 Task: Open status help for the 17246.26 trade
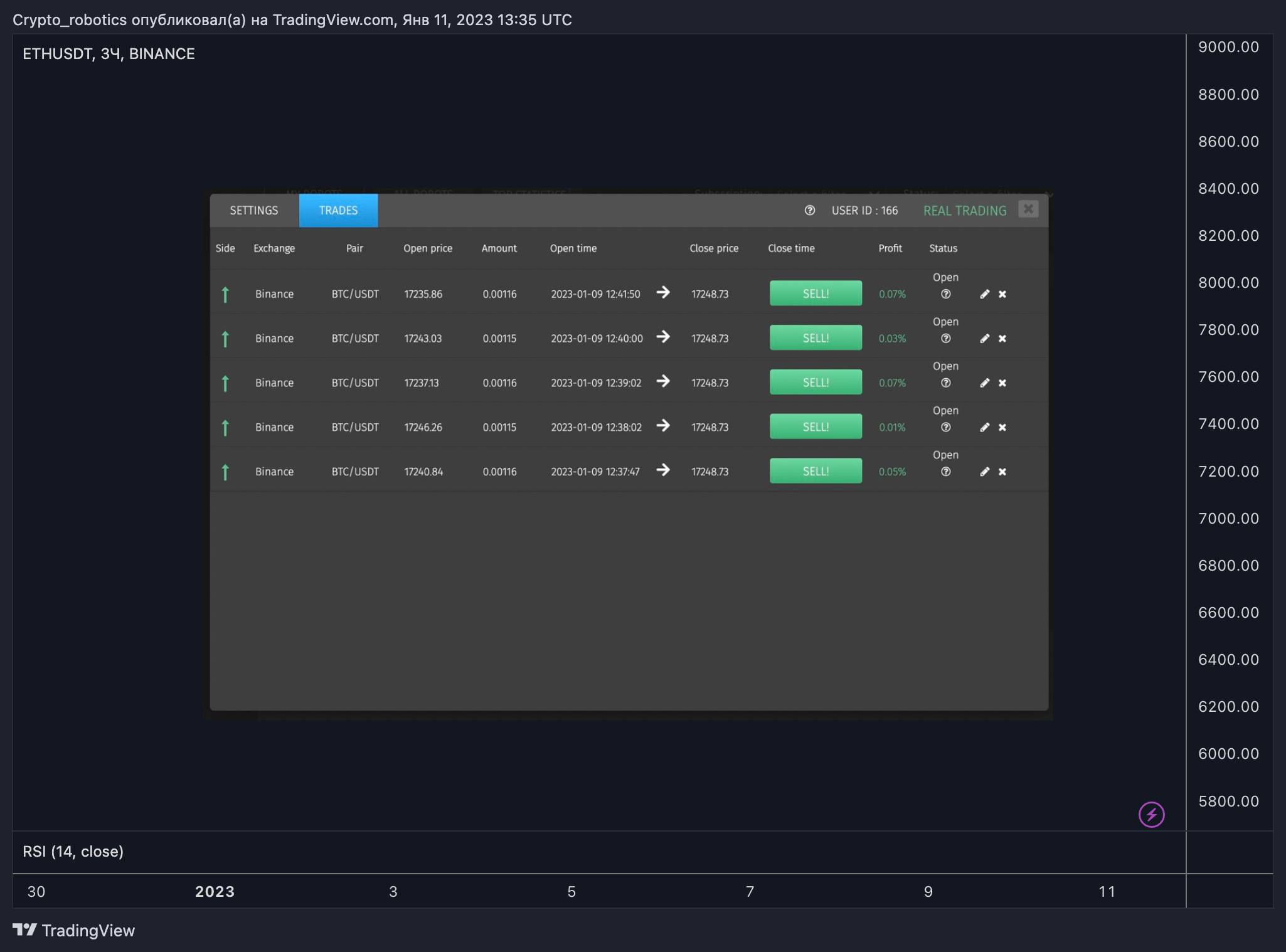click(945, 428)
